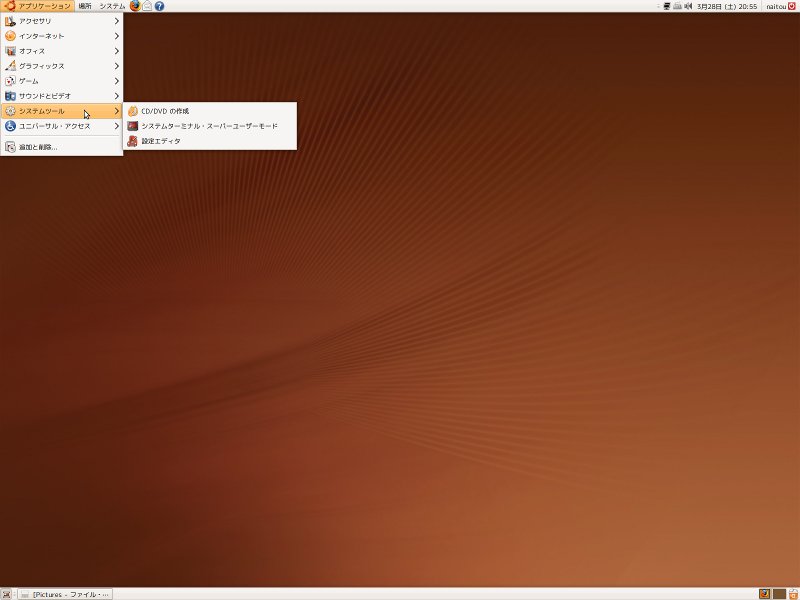The image size is (800, 600).
Task: Open the trash icon in bottom panel
Action: [793, 594]
